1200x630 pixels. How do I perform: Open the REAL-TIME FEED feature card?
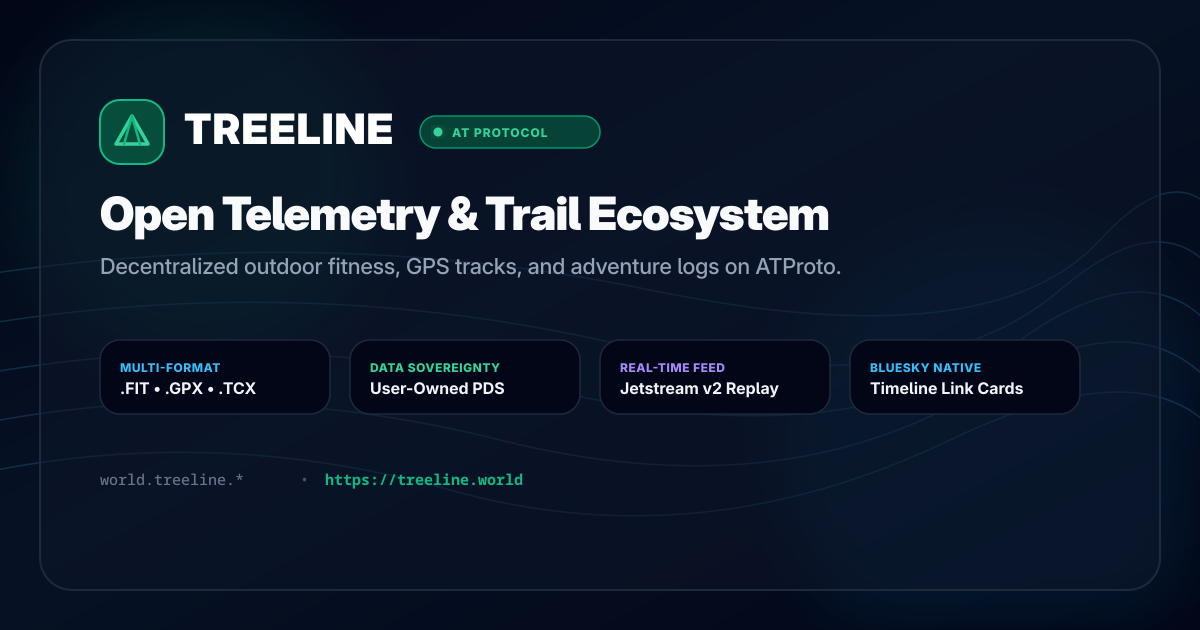point(715,377)
